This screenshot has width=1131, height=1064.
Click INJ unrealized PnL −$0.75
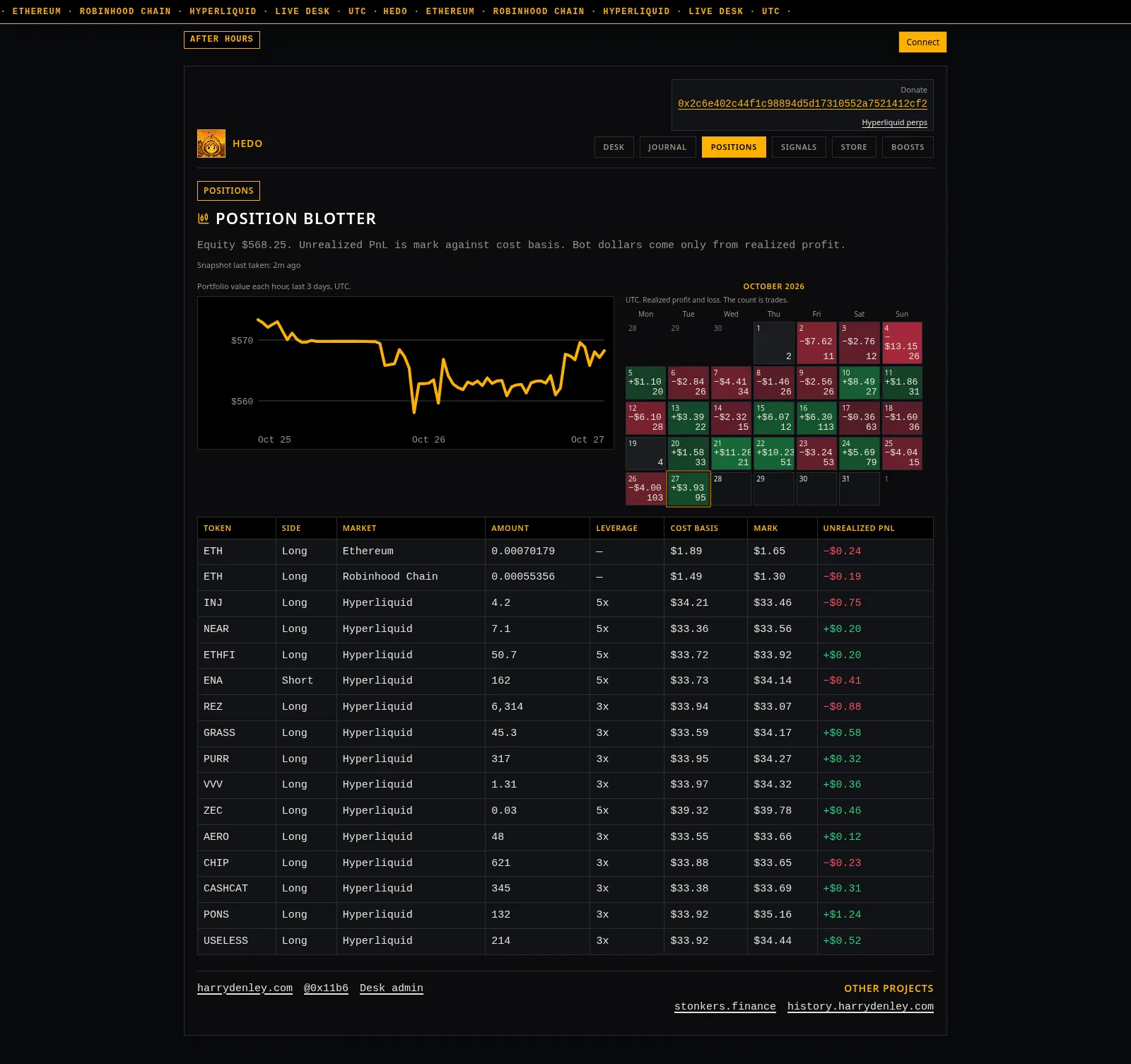point(842,603)
